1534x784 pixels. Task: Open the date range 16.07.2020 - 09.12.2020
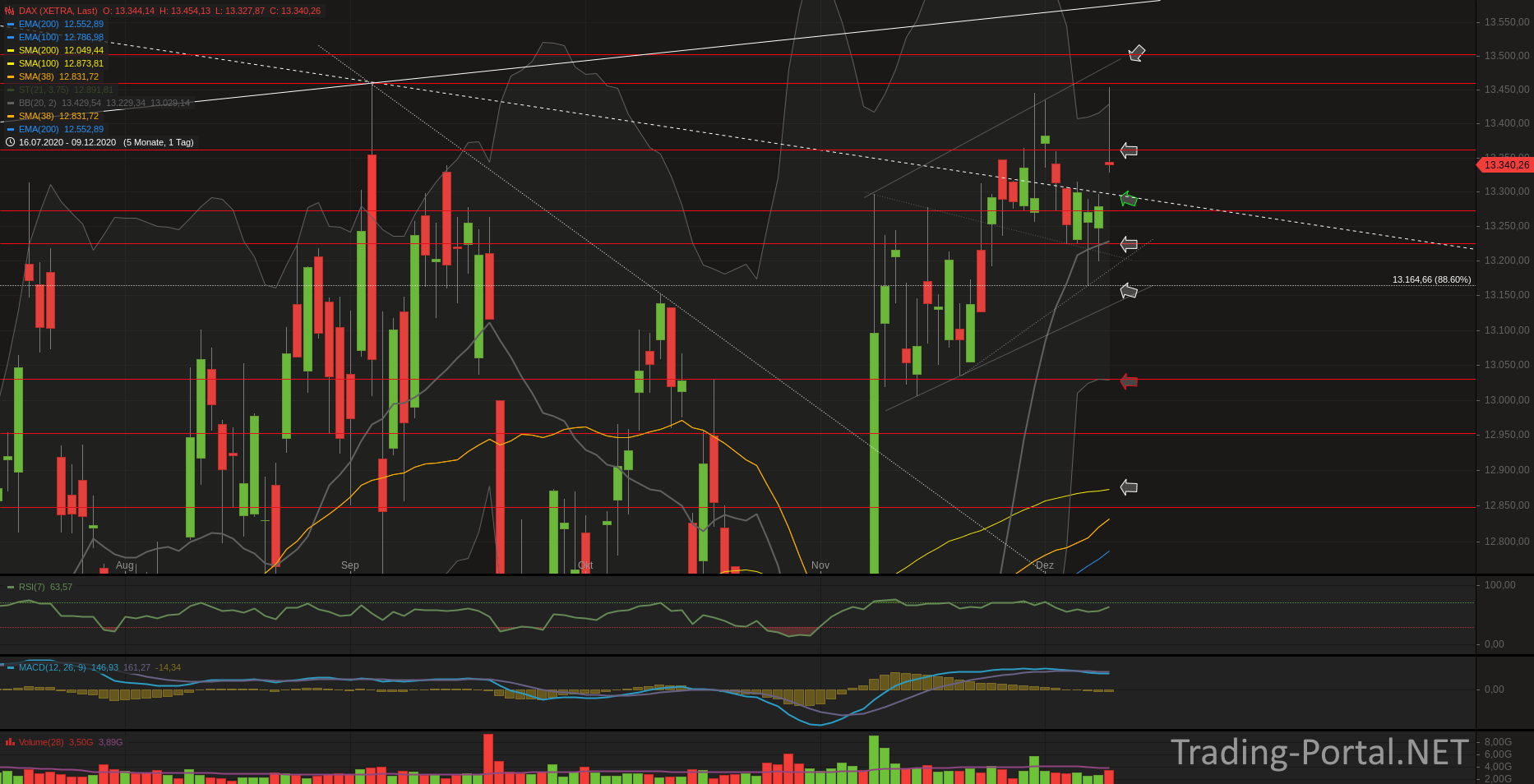(67, 142)
